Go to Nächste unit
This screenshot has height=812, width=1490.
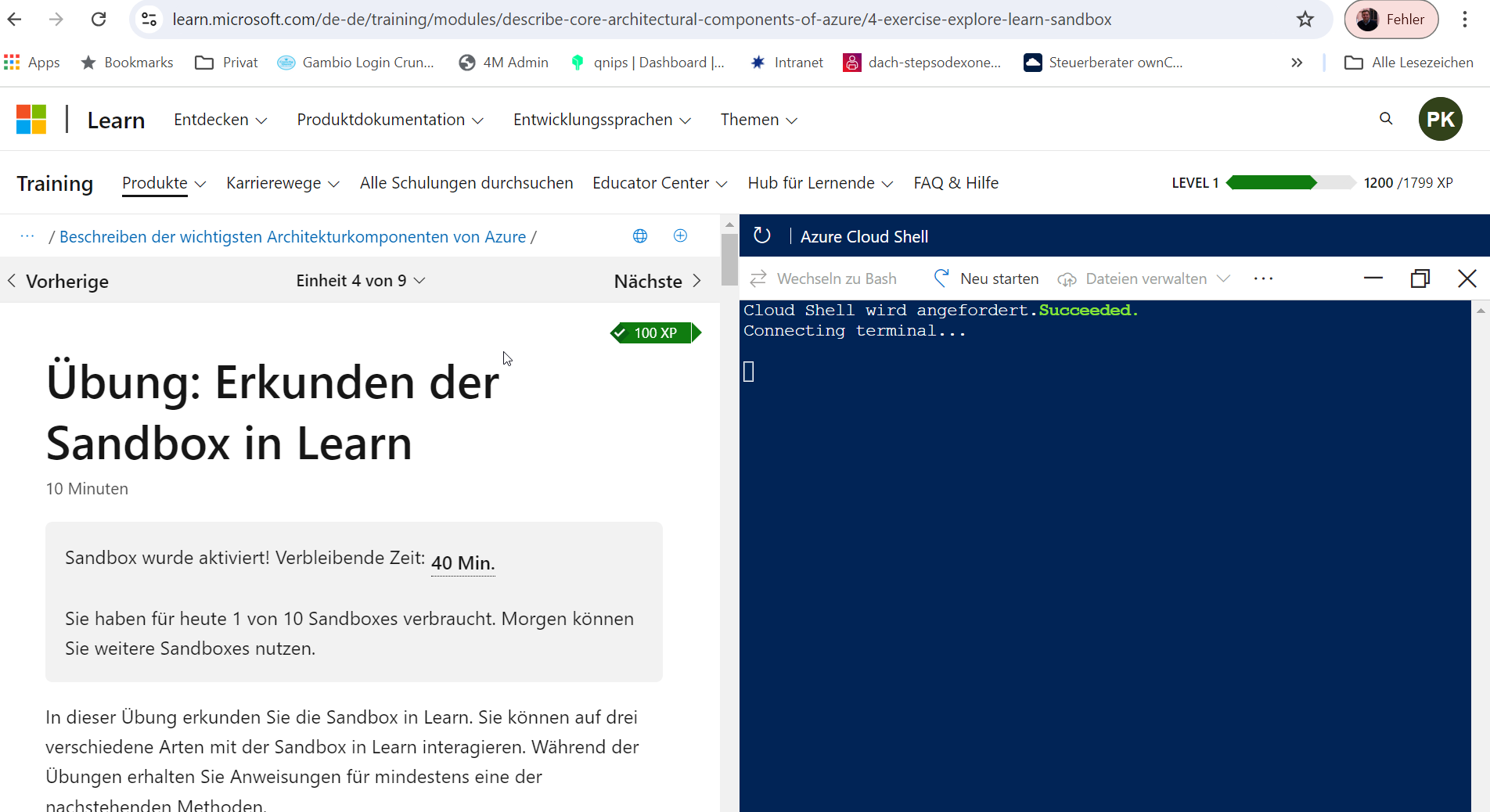coord(657,281)
